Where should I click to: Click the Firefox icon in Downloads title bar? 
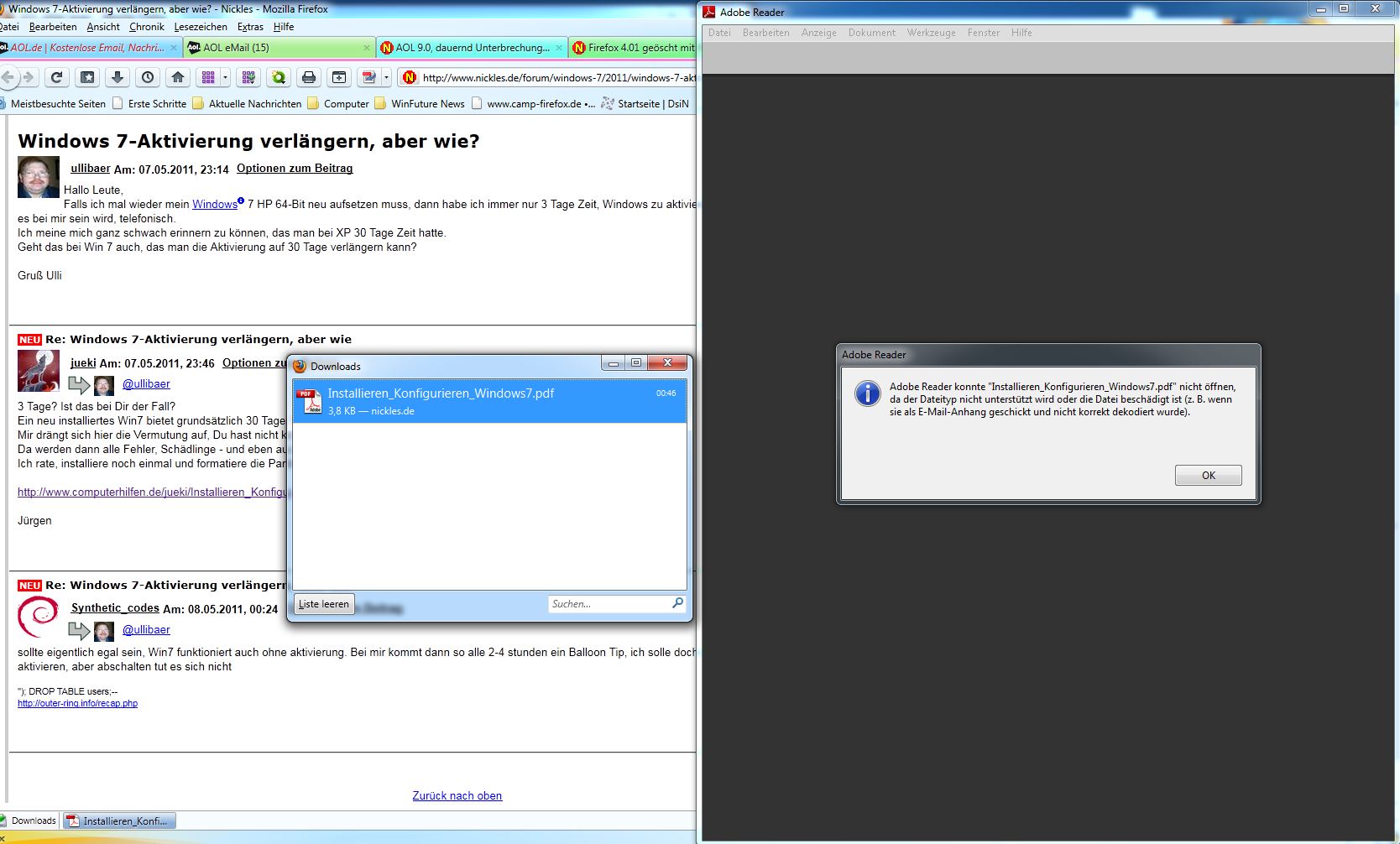300,366
